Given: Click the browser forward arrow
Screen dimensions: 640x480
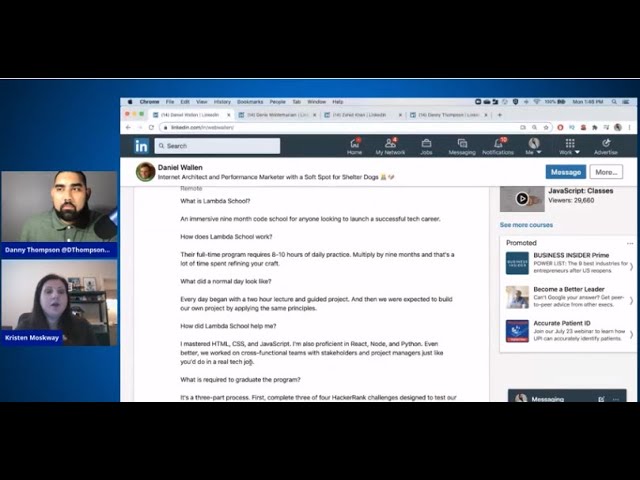Looking at the screenshot, I should 140,127.
